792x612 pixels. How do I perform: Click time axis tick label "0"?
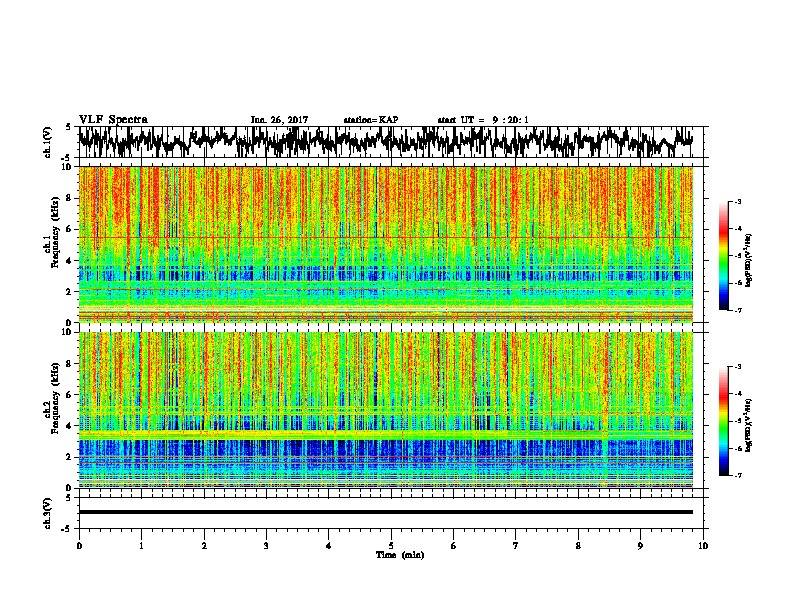point(79,546)
